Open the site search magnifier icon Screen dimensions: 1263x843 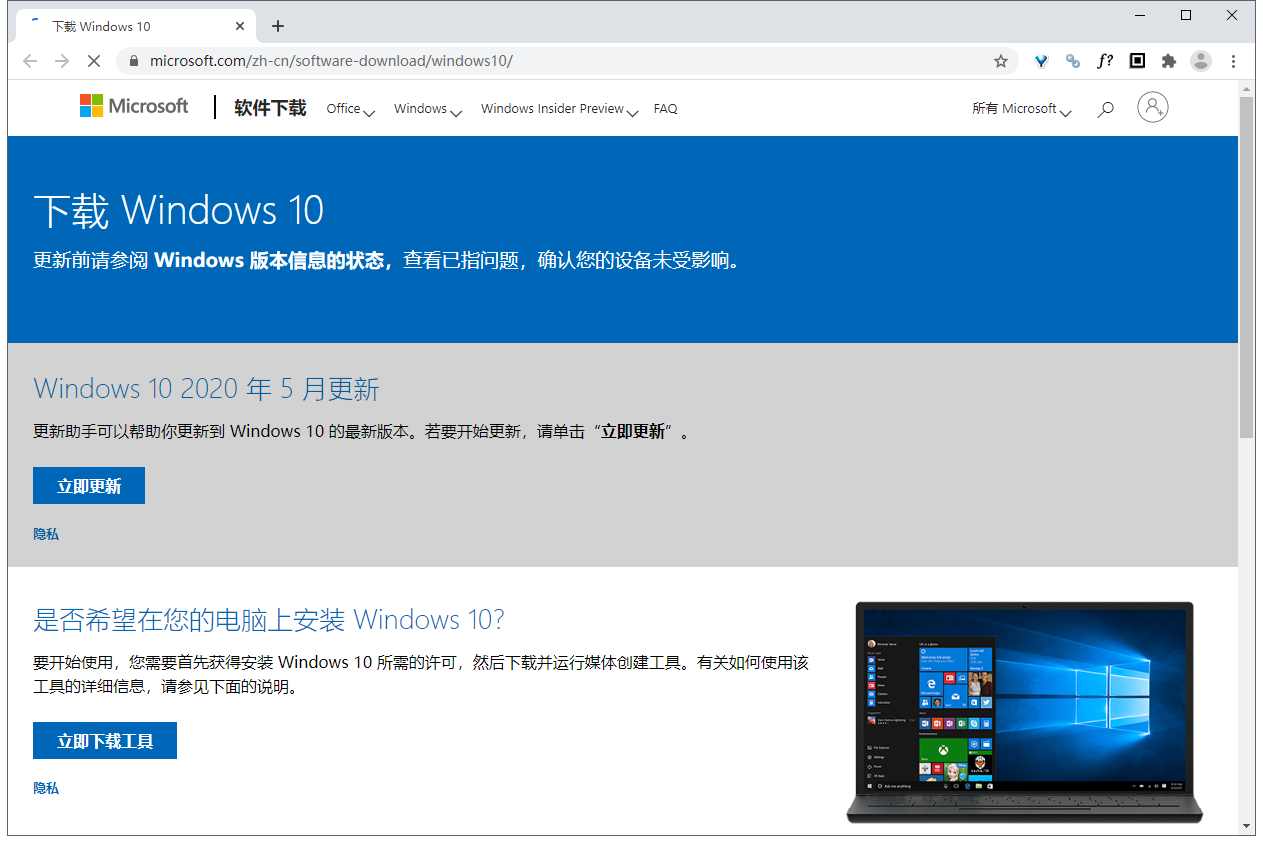pyautogui.click(x=1105, y=109)
